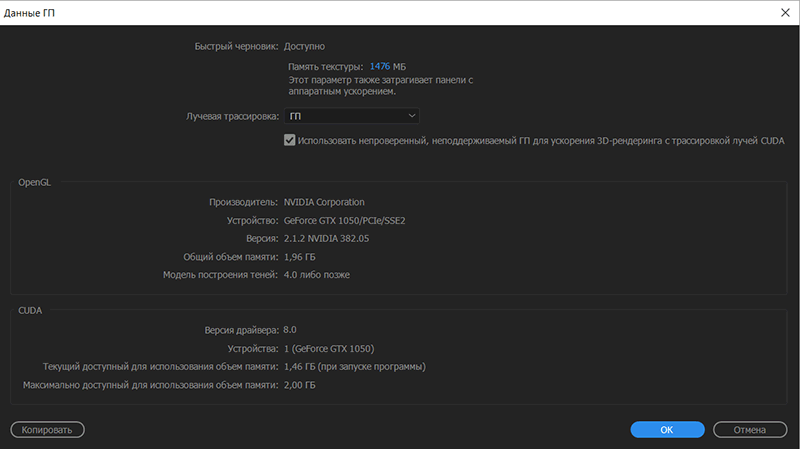Click the Лучевая трассировка label
Viewport: 800px width, 449px height.
233,116
